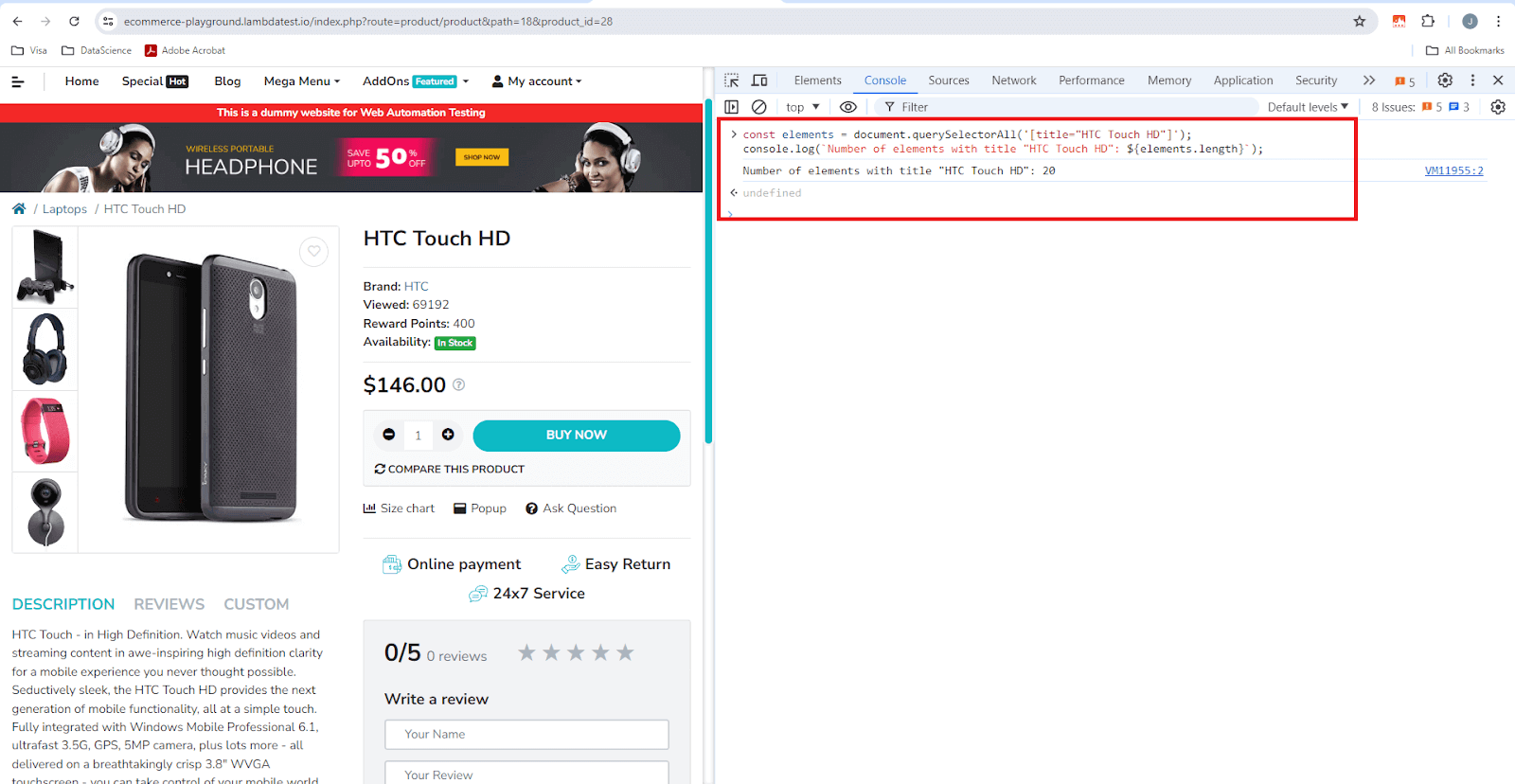Open the Size chart link
Image resolution: width=1515 pixels, height=784 pixels.
coord(400,508)
